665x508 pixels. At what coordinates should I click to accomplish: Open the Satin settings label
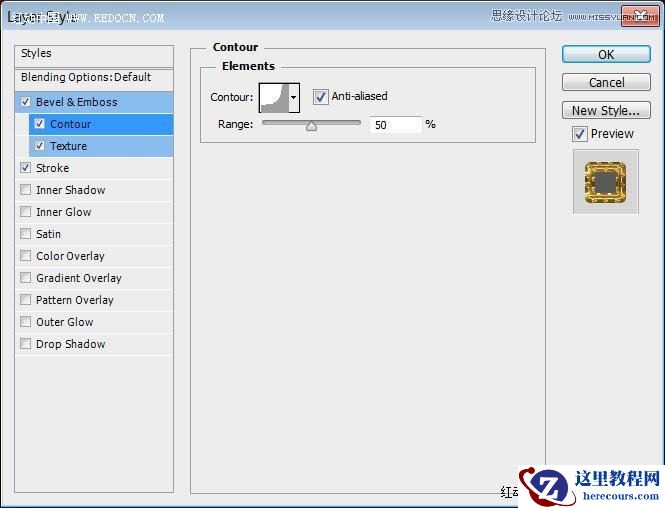pos(48,234)
